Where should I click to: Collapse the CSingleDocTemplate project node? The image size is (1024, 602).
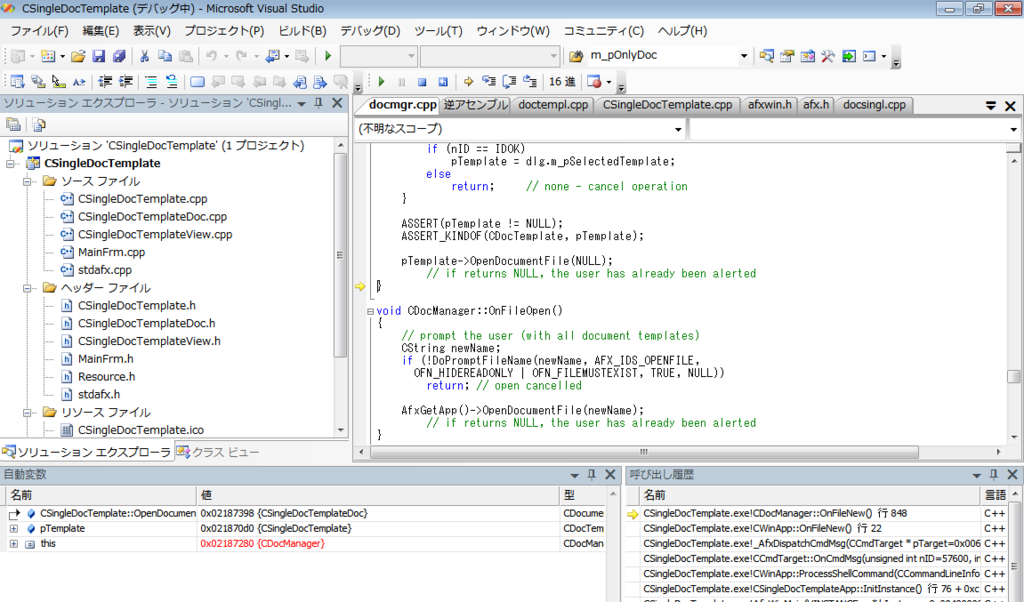10,163
